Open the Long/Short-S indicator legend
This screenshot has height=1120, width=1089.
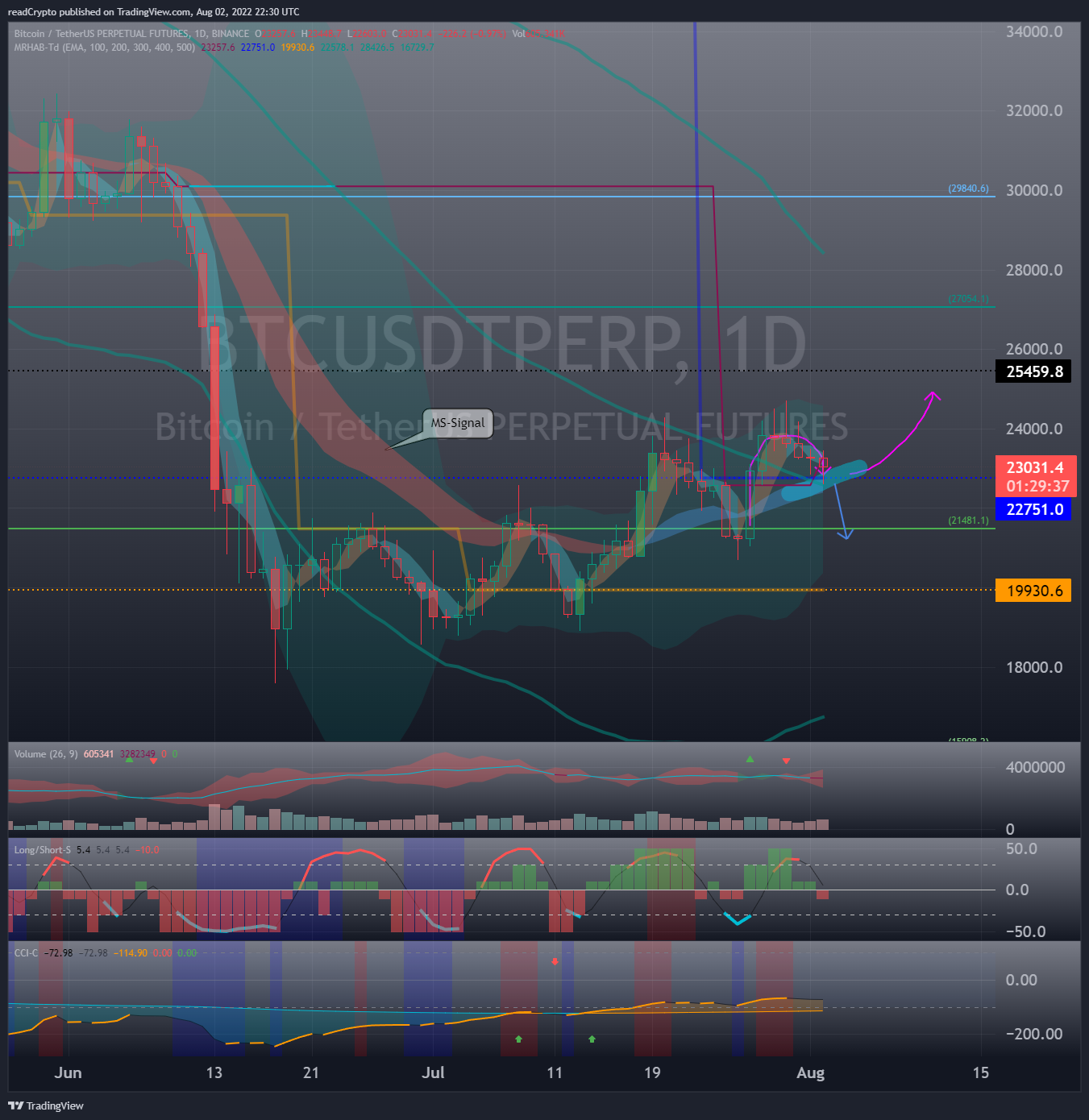tap(42, 850)
